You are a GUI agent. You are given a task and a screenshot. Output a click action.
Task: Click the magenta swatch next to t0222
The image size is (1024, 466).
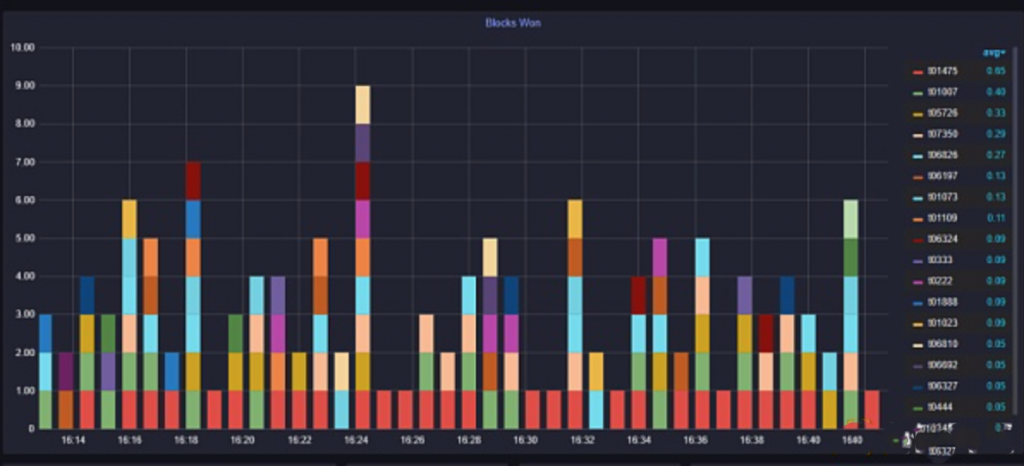(x=917, y=281)
